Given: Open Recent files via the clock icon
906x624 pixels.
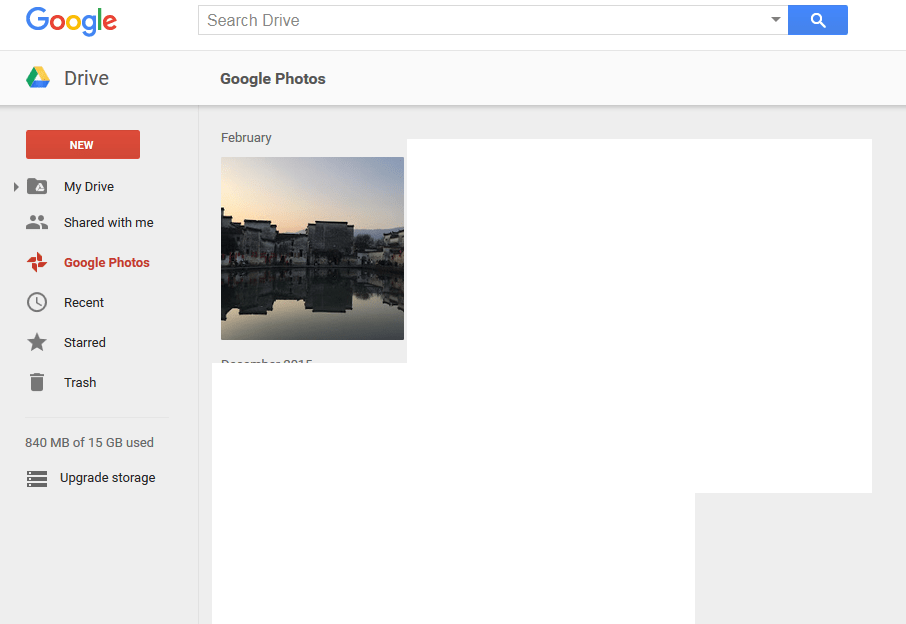Looking at the screenshot, I should pos(37,302).
